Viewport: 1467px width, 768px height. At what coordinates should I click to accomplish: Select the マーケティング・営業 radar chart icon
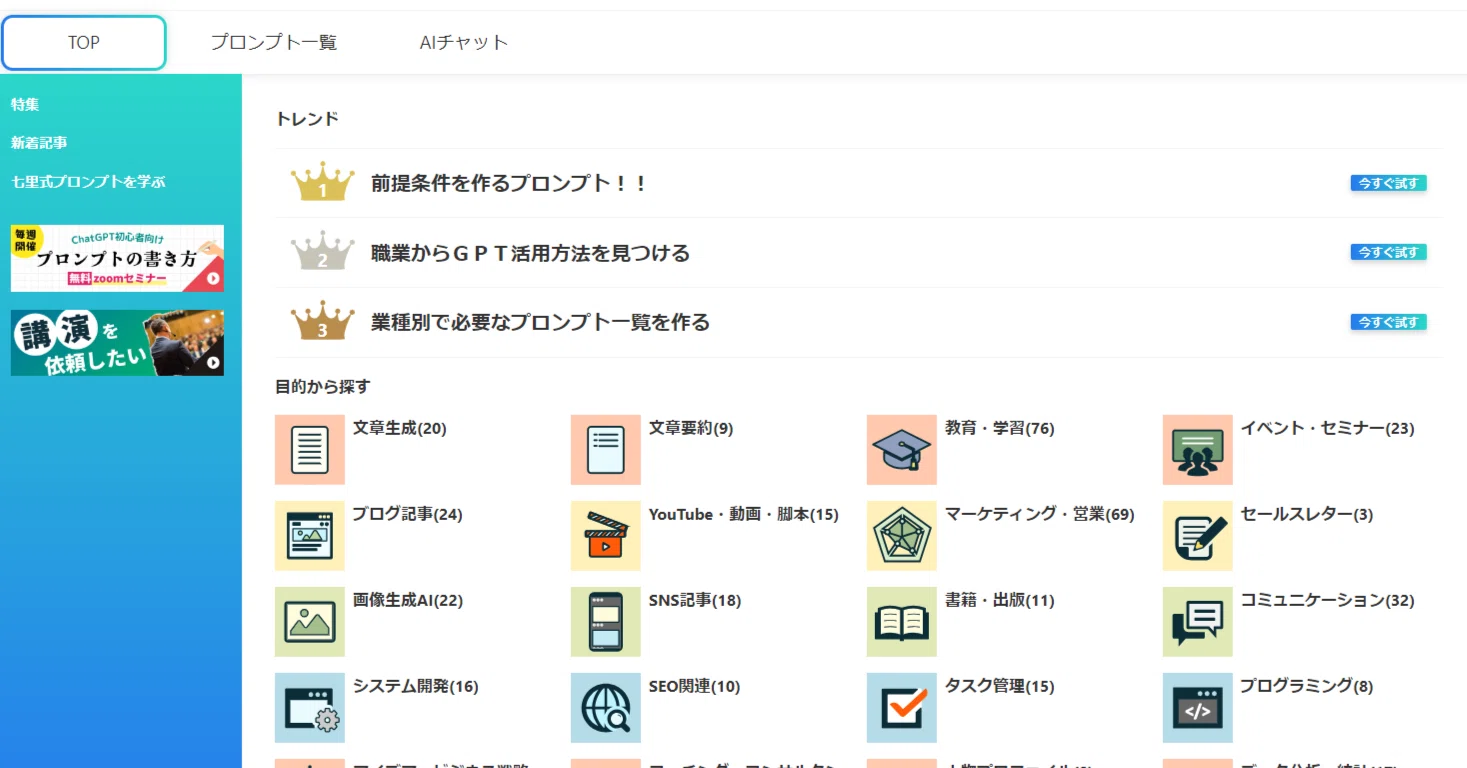[x=902, y=536]
